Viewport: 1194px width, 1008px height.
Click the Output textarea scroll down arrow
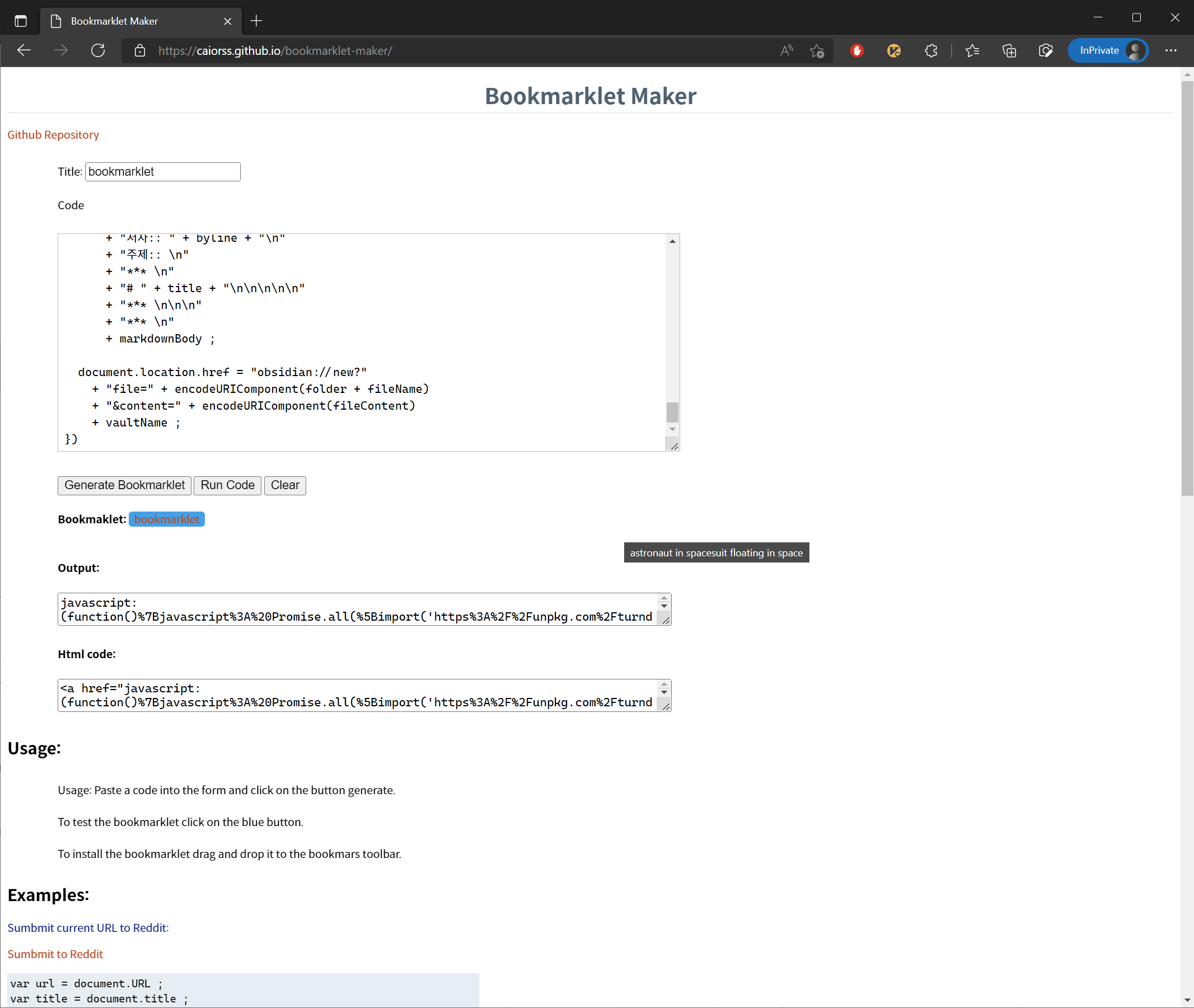pyautogui.click(x=663, y=606)
